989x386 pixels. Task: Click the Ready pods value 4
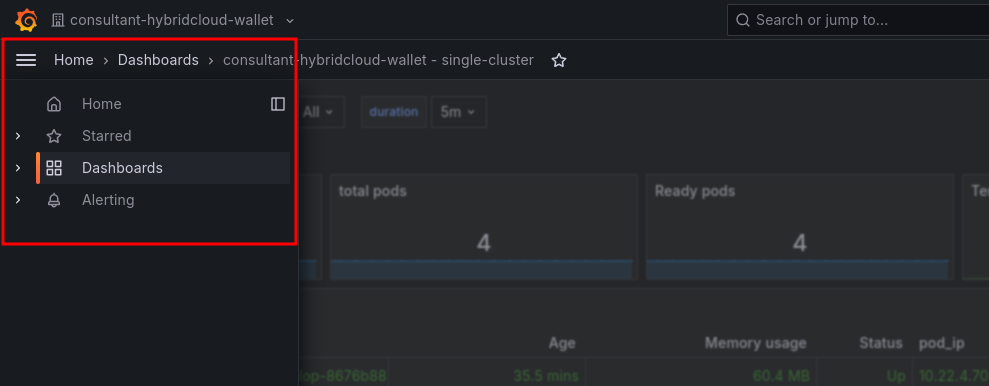pyautogui.click(x=800, y=243)
